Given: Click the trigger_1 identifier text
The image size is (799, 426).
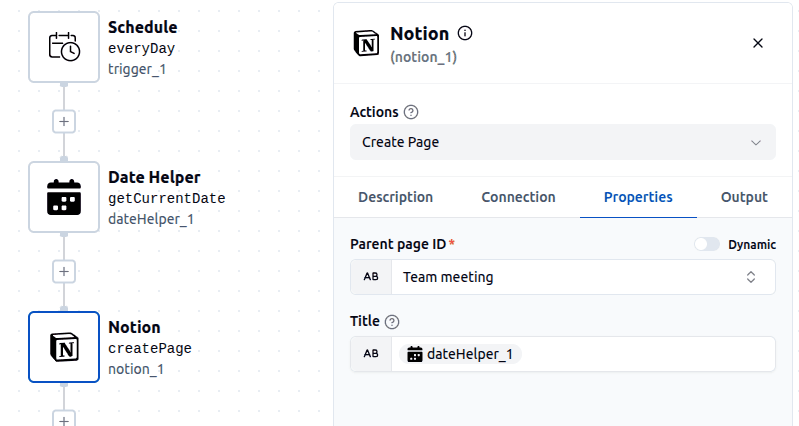Looking at the screenshot, I should pyautogui.click(x=137, y=69).
